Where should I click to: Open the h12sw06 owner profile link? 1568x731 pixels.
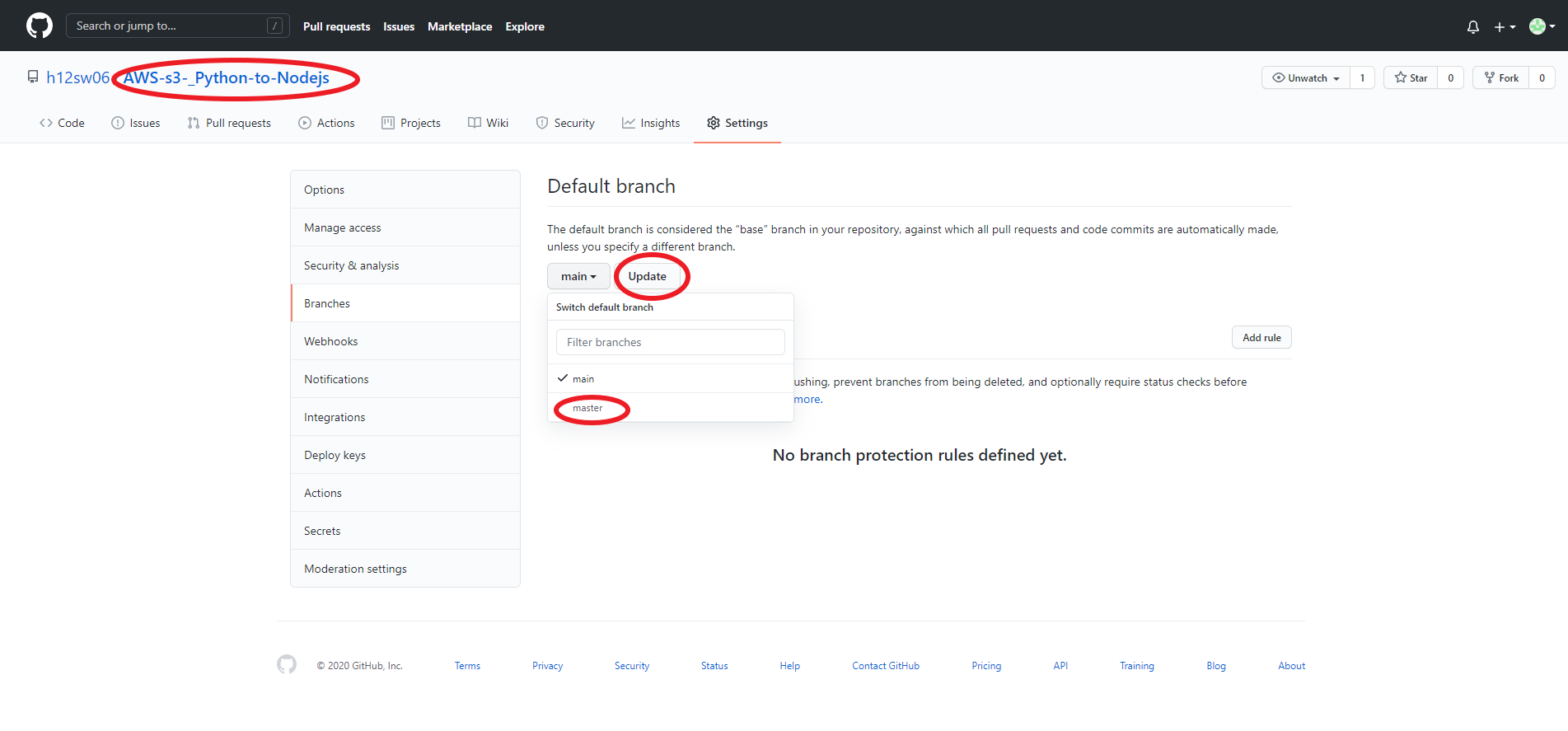[77, 77]
